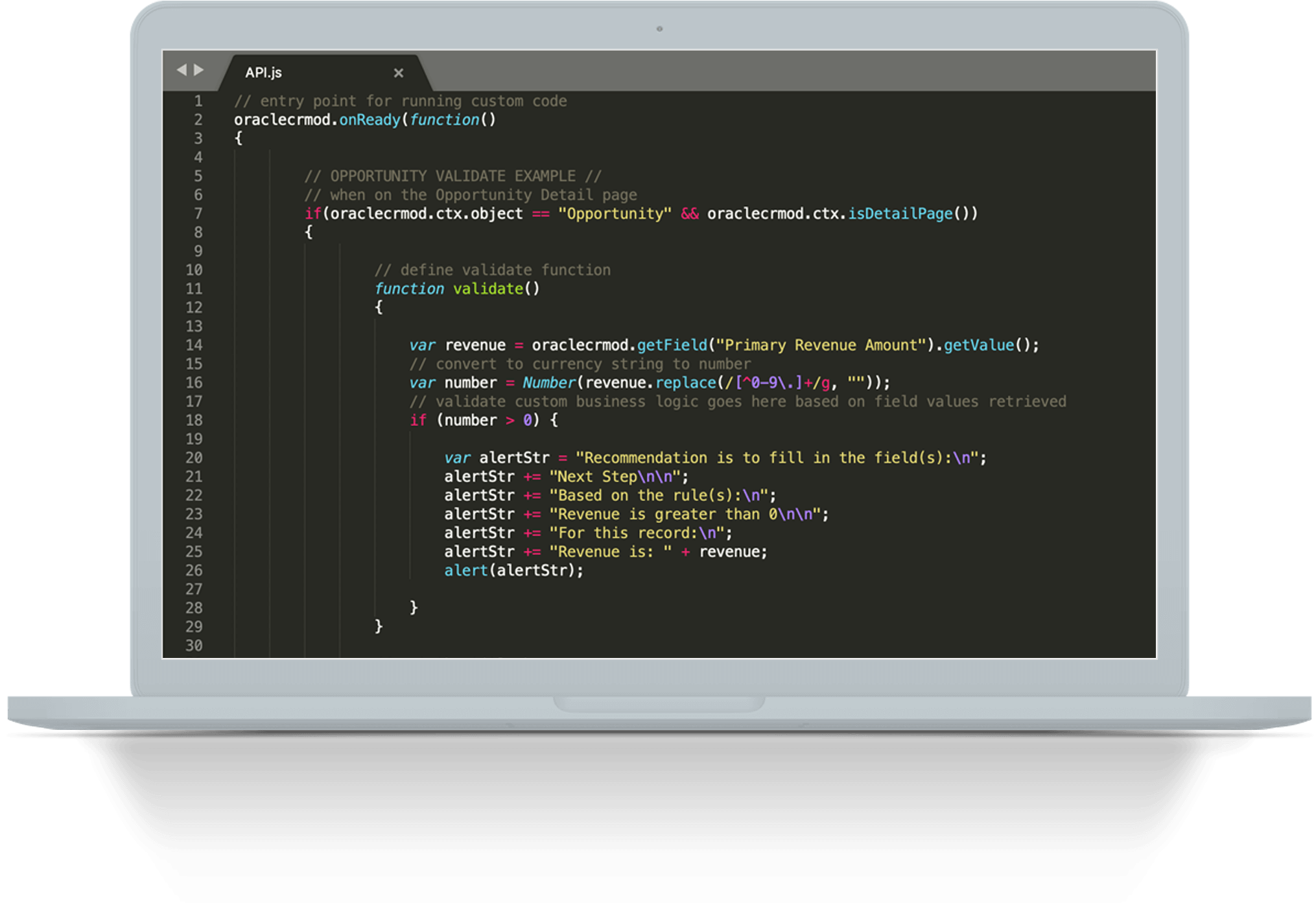Click line number 7 in gutter

pyautogui.click(x=198, y=214)
